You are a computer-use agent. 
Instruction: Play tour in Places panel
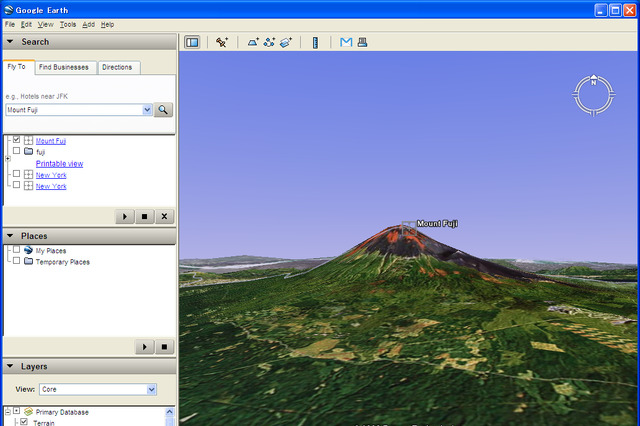144,347
